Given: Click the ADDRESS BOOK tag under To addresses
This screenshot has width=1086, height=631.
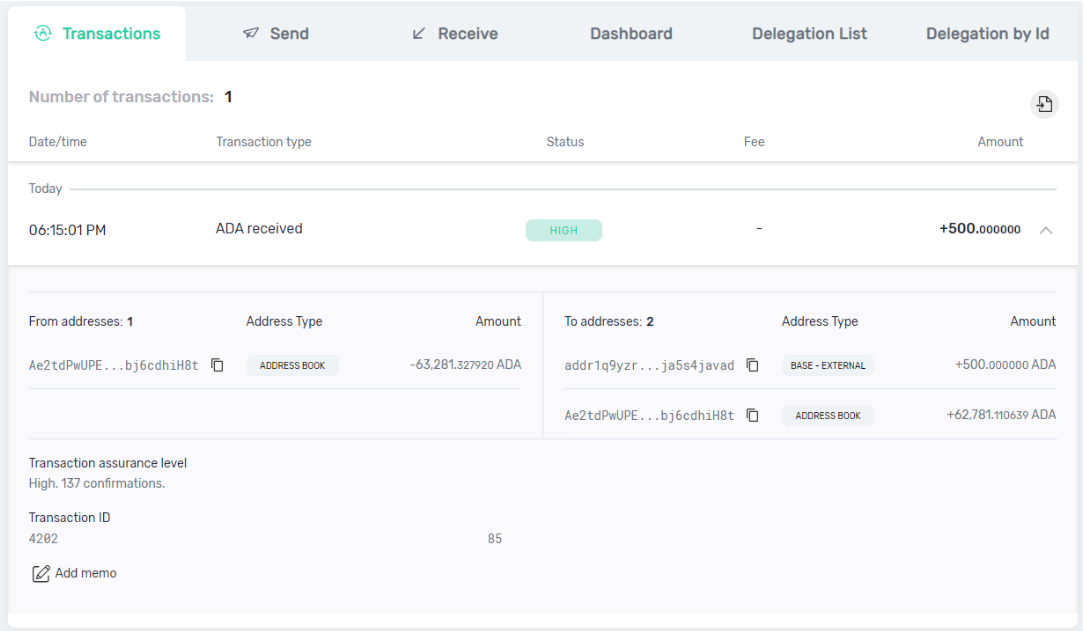Looking at the screenshot, I should pyautogui.click(x=827, y=416).
